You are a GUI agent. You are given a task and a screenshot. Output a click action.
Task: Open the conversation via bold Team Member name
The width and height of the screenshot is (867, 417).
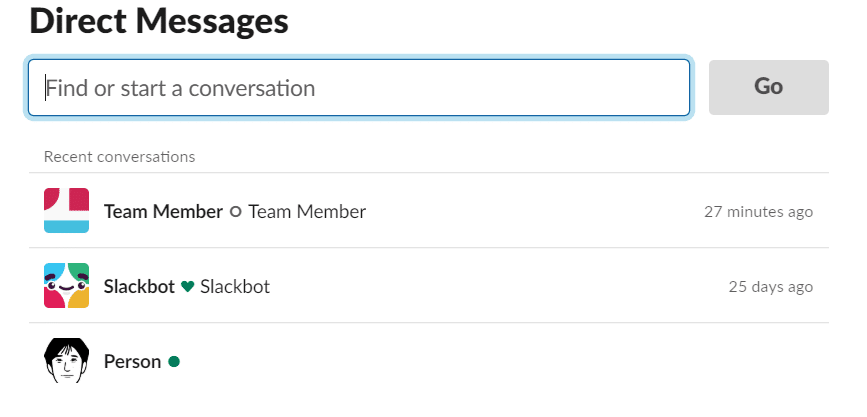pyautogui.click(x=163, y=212)
